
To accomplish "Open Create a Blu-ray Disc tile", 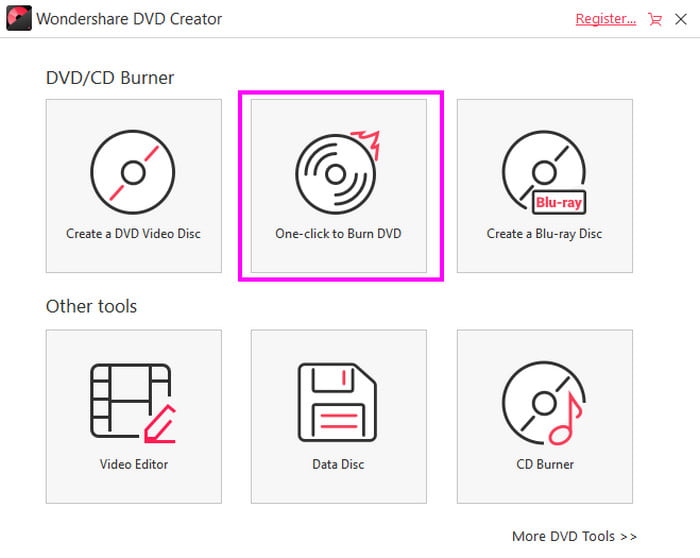I will 545,186.
